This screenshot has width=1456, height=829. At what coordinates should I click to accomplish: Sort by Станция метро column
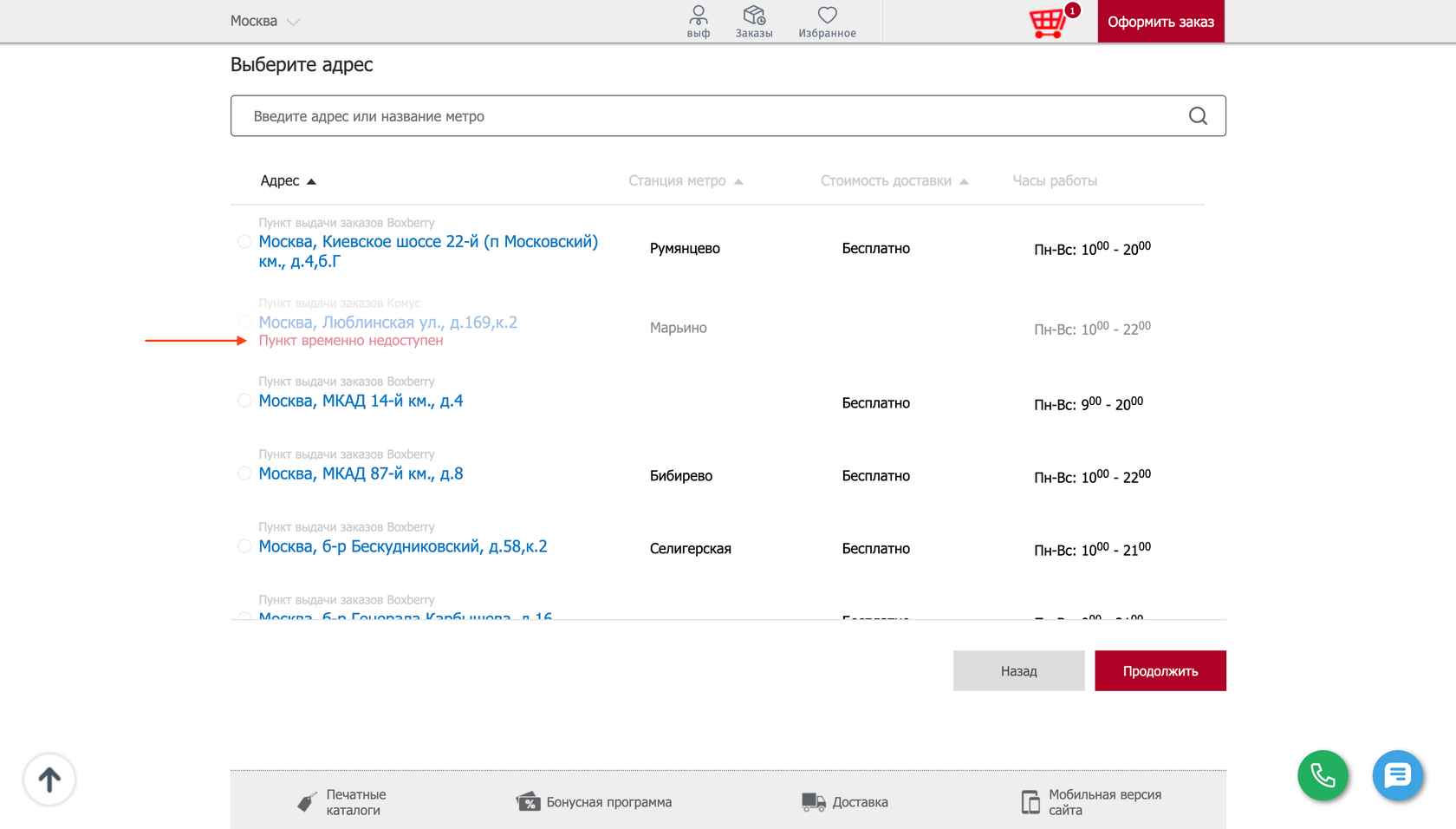[x=686, y=180]
